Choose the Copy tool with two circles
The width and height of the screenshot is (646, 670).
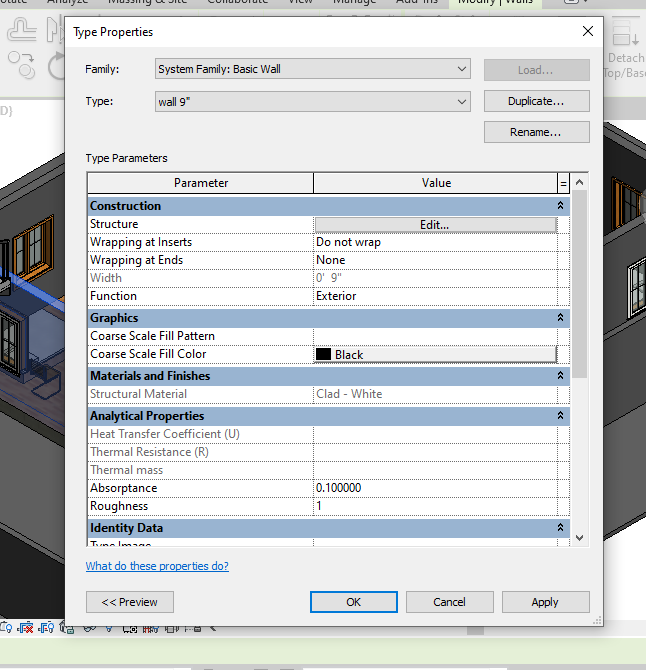pyautogui.click(x=21, y=64)
